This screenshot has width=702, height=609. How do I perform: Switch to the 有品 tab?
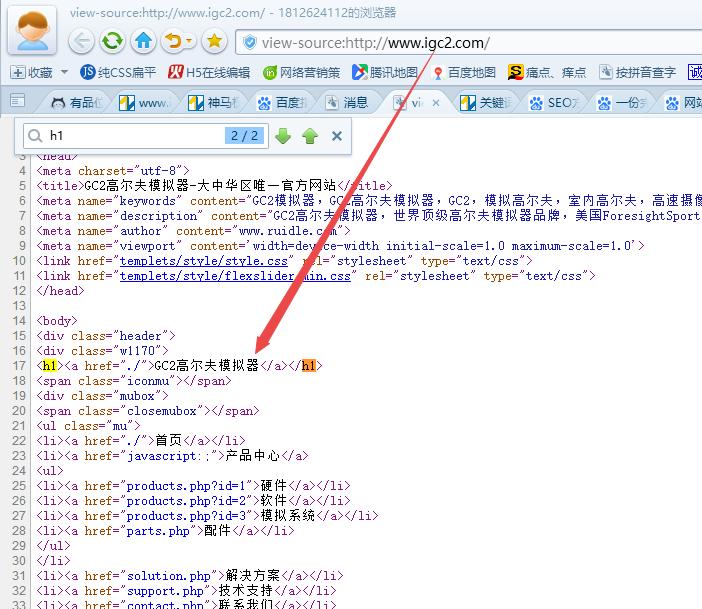pyautogui.click(x=76, y=103)
